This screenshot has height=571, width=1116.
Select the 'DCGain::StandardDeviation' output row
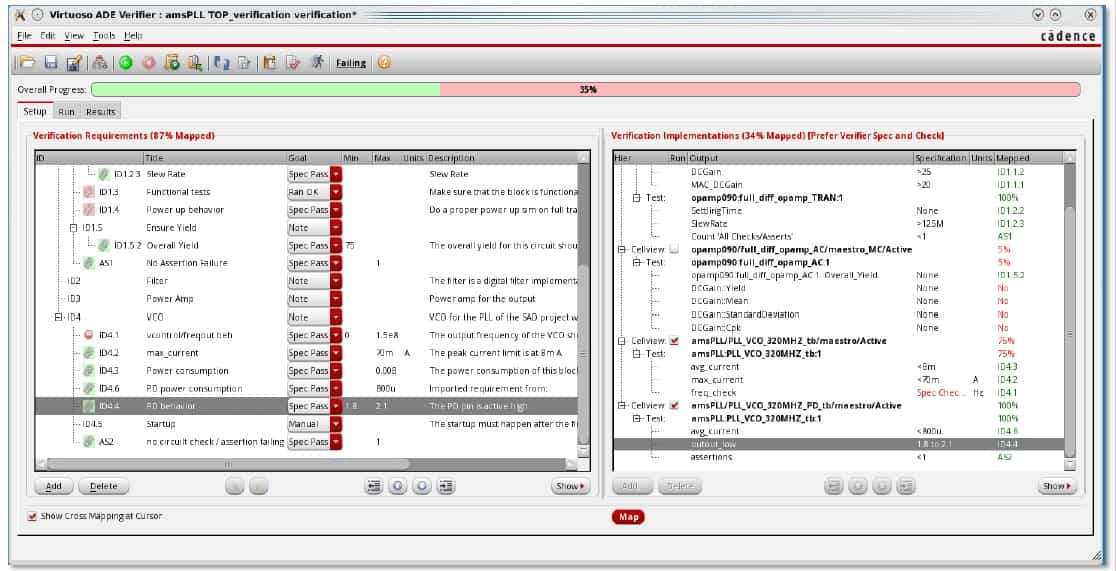838,315
